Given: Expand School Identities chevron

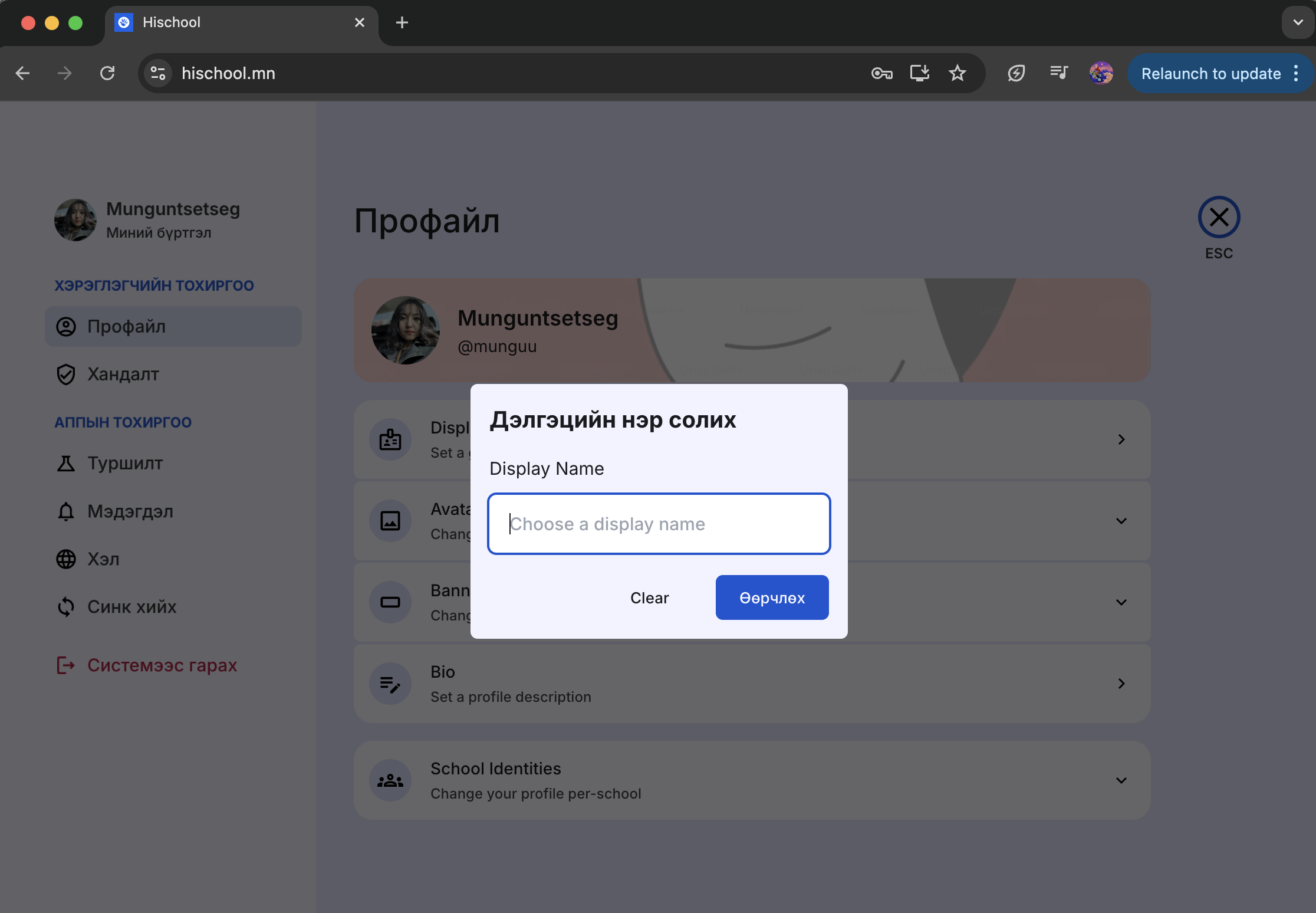Looking at the screenshot, I should coord(1121,780).
